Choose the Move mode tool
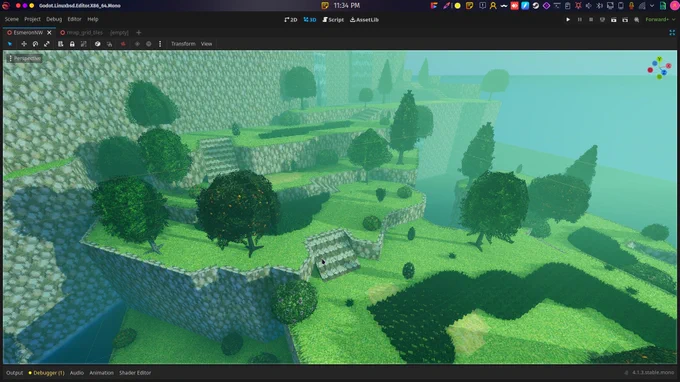The height and width of the screenshot is (382, 680). (24, 44)
